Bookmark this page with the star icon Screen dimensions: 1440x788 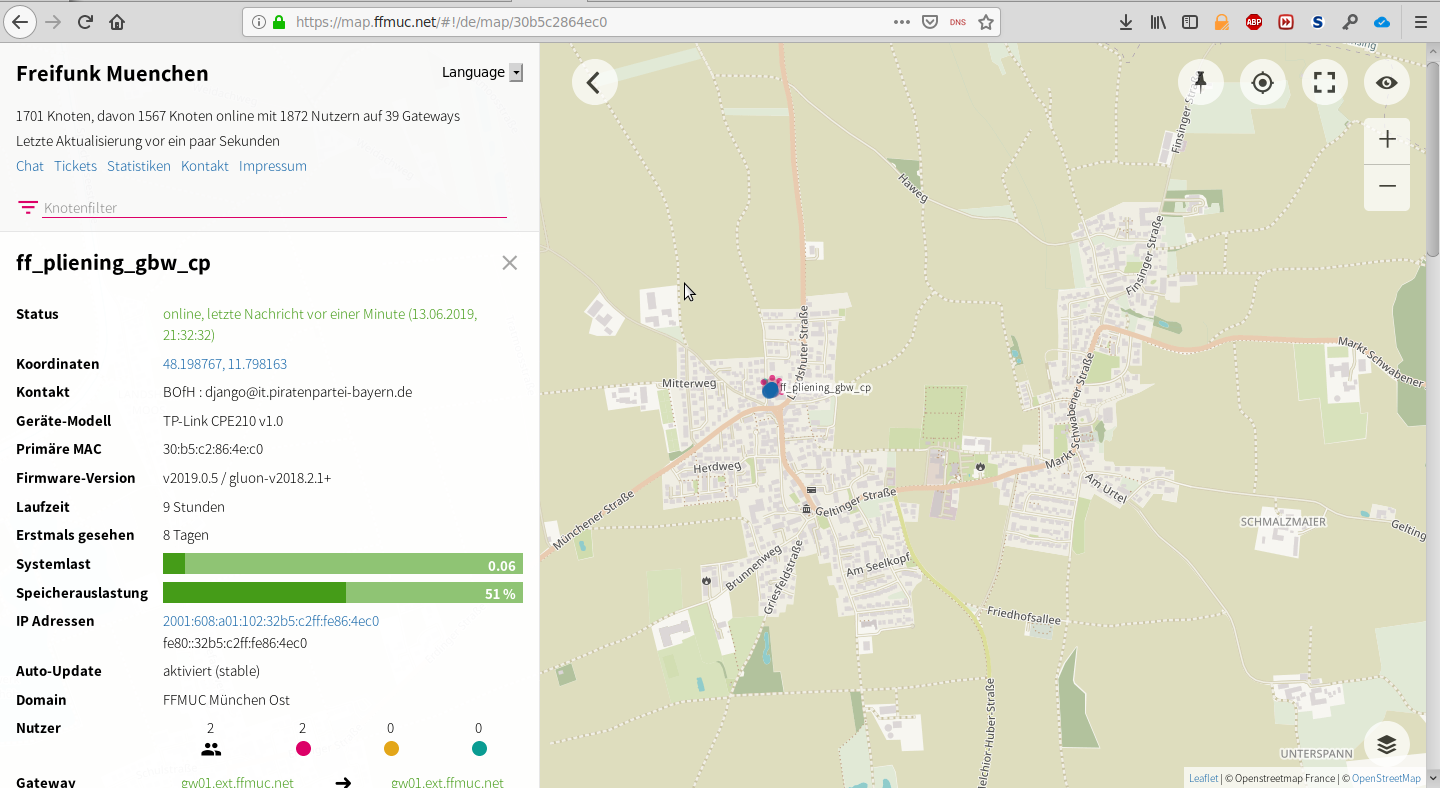coord(986,22)
